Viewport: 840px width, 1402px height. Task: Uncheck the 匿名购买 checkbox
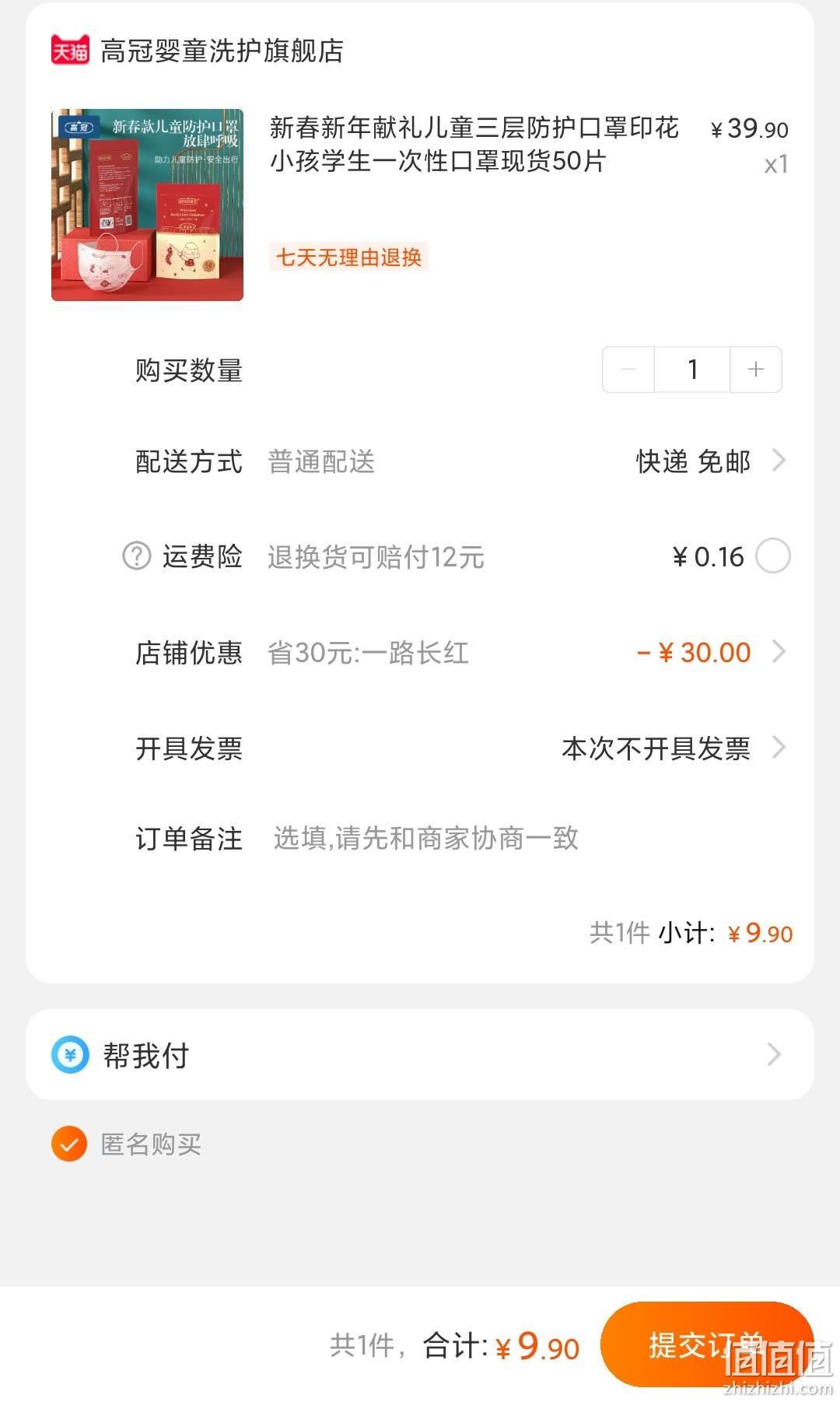point(69,1144)
